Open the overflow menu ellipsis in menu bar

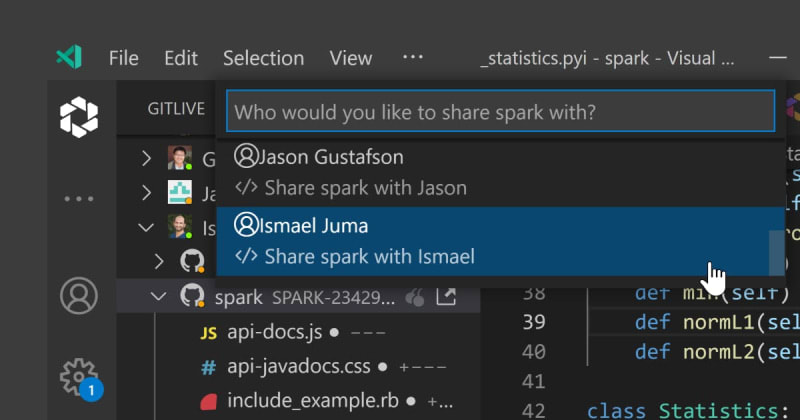tap(413, 58)
